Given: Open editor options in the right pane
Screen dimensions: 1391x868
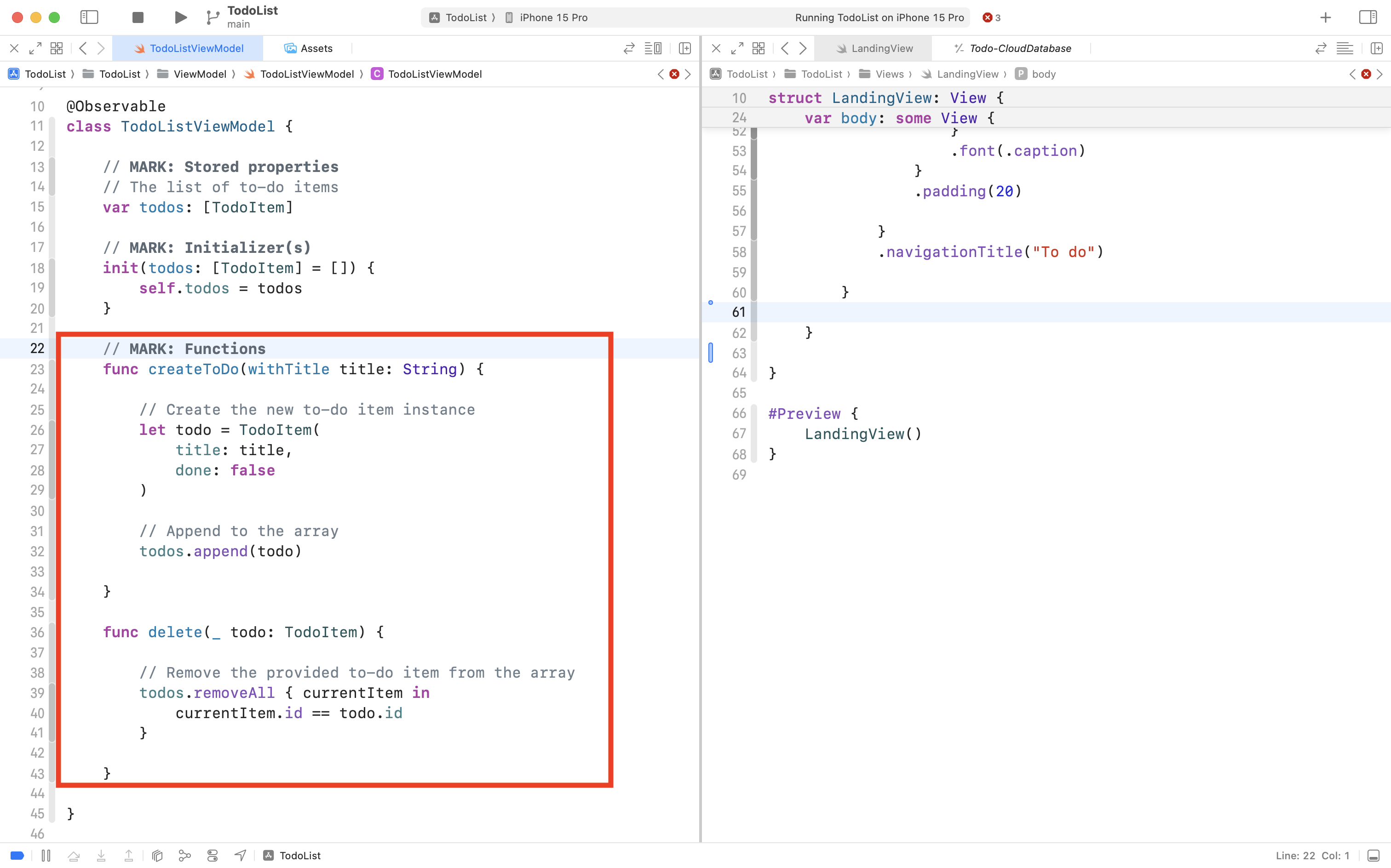Looking at the screenshot, I should [x=1345, y=48].
